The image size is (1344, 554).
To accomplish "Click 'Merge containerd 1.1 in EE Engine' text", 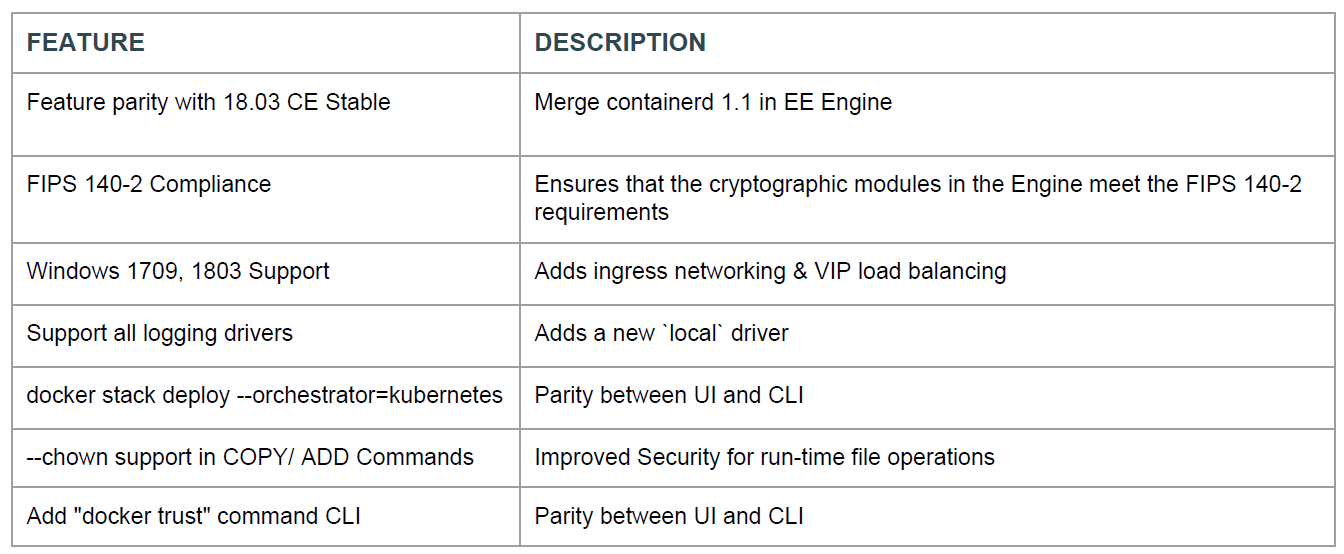I will [713, 102].
